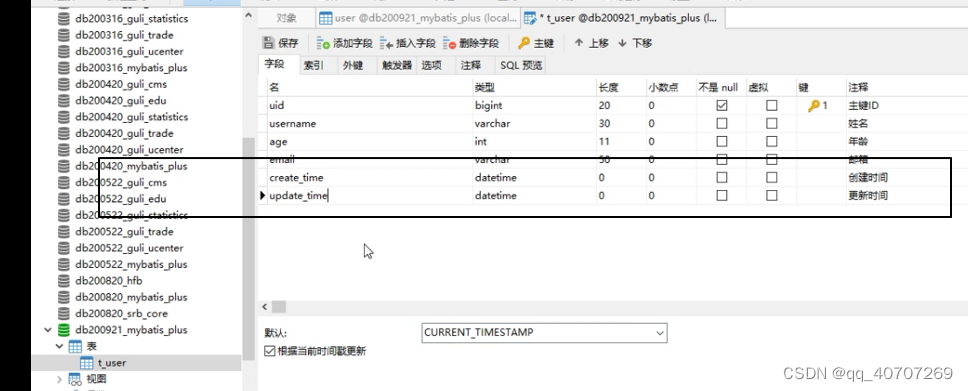Open the 默认 CURRENT_TIMESTAMP dropdown

click(x=659, y=333)
